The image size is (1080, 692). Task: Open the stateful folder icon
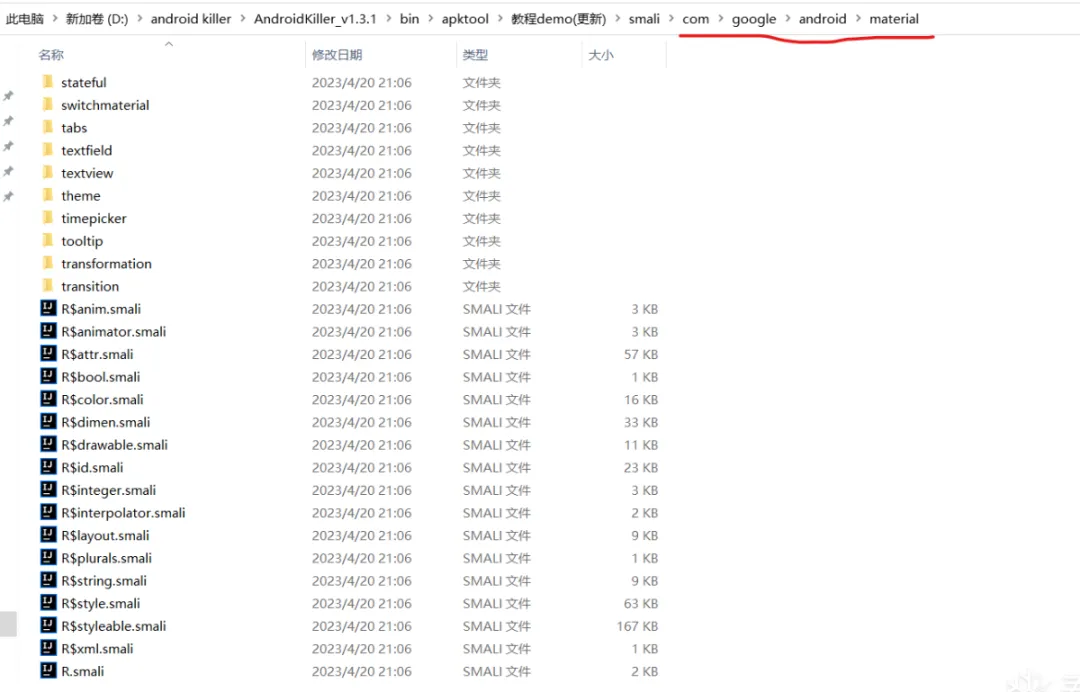[x=48, y=82]
